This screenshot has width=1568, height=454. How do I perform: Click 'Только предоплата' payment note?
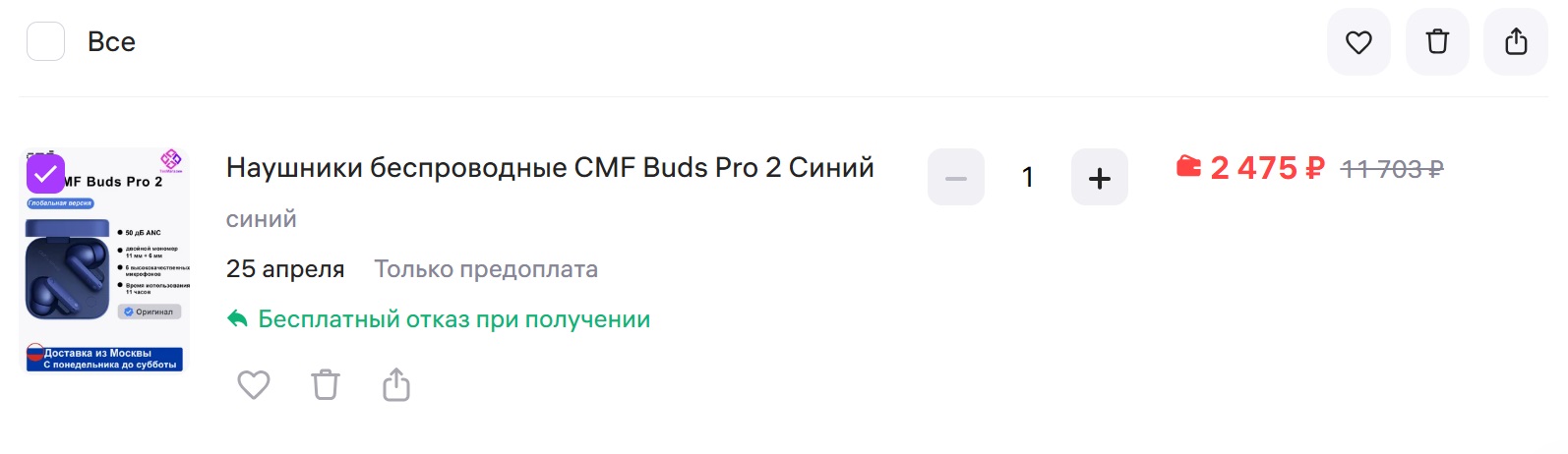pos(486,269)
